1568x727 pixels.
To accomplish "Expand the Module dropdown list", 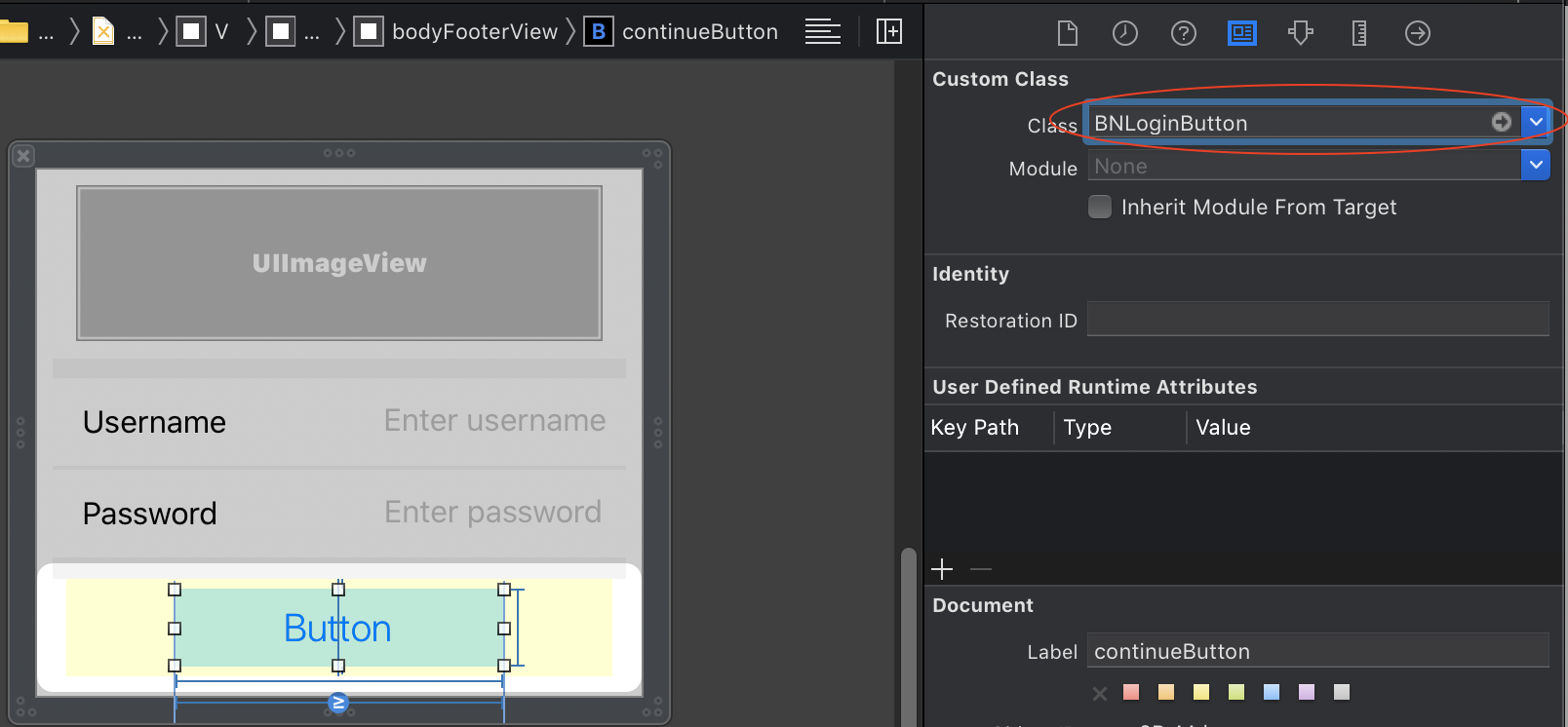I will click(1536, 166).
